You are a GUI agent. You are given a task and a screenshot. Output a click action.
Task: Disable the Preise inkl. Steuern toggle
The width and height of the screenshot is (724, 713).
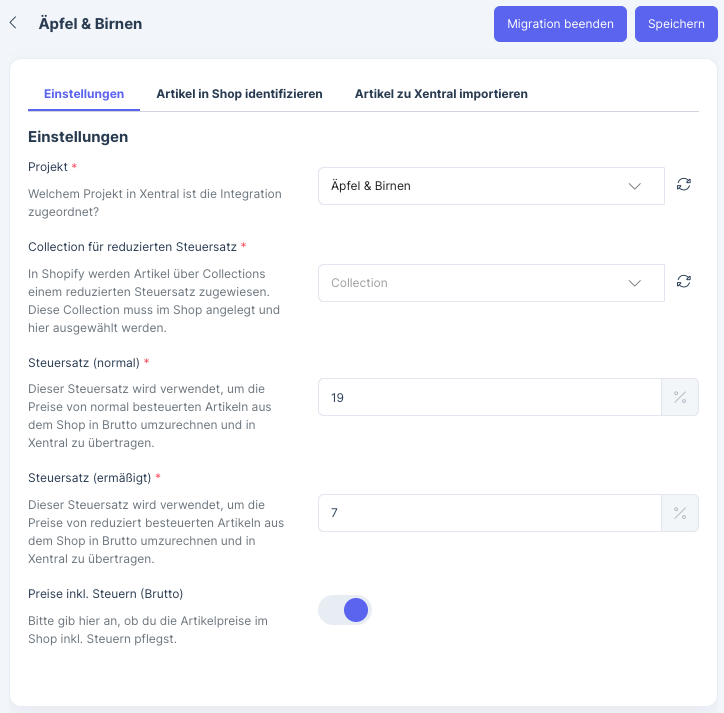(x=345, y=610)
